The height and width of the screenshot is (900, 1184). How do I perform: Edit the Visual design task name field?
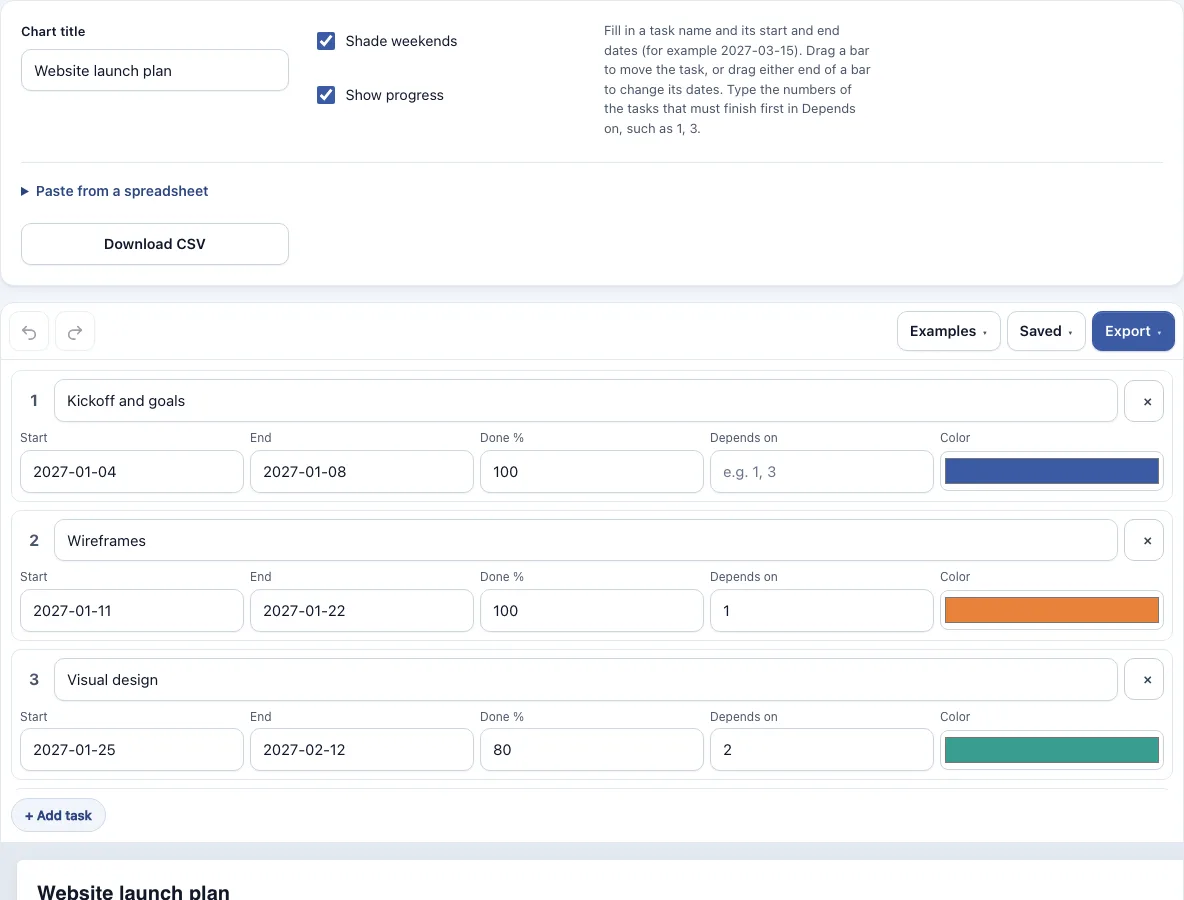[x=585, y=680]
